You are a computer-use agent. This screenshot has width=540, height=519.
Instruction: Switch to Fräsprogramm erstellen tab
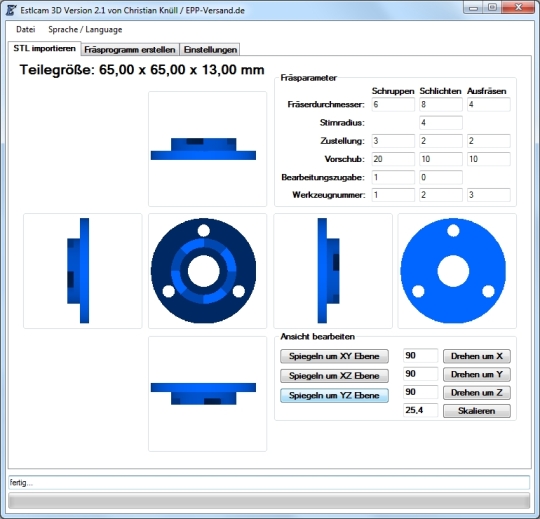130,50
